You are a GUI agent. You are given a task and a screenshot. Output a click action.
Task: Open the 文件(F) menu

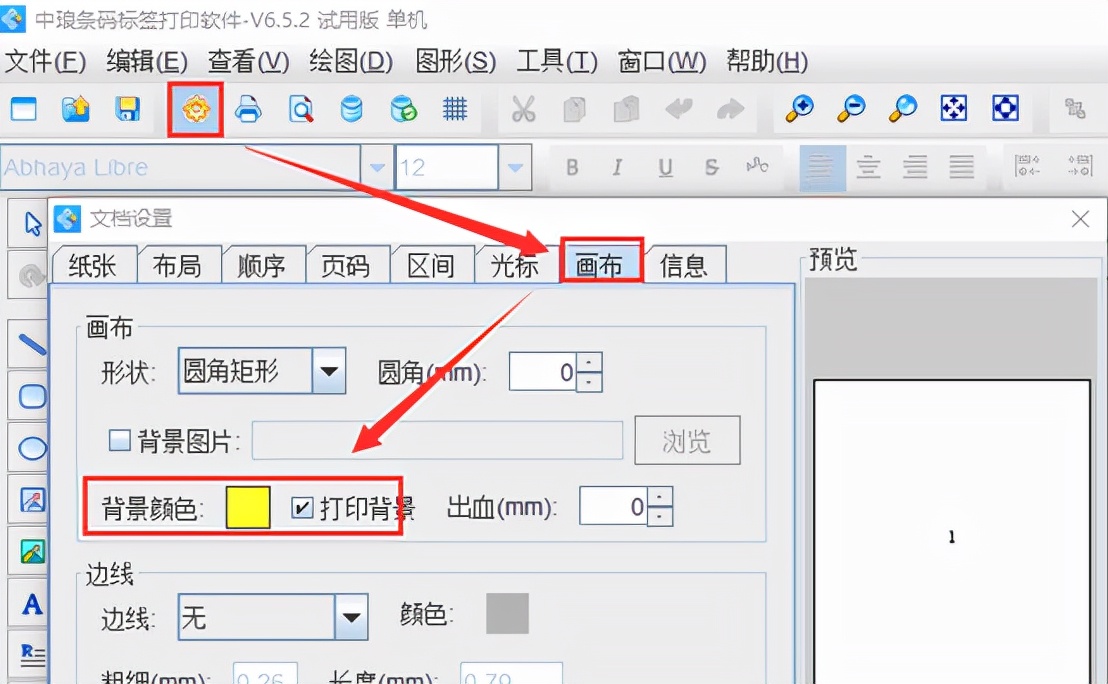click(x=46, y=61)
